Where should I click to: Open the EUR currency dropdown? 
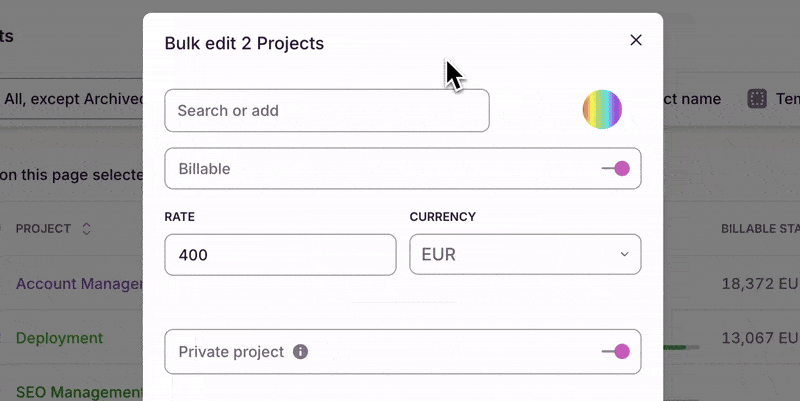coord(525,255)
